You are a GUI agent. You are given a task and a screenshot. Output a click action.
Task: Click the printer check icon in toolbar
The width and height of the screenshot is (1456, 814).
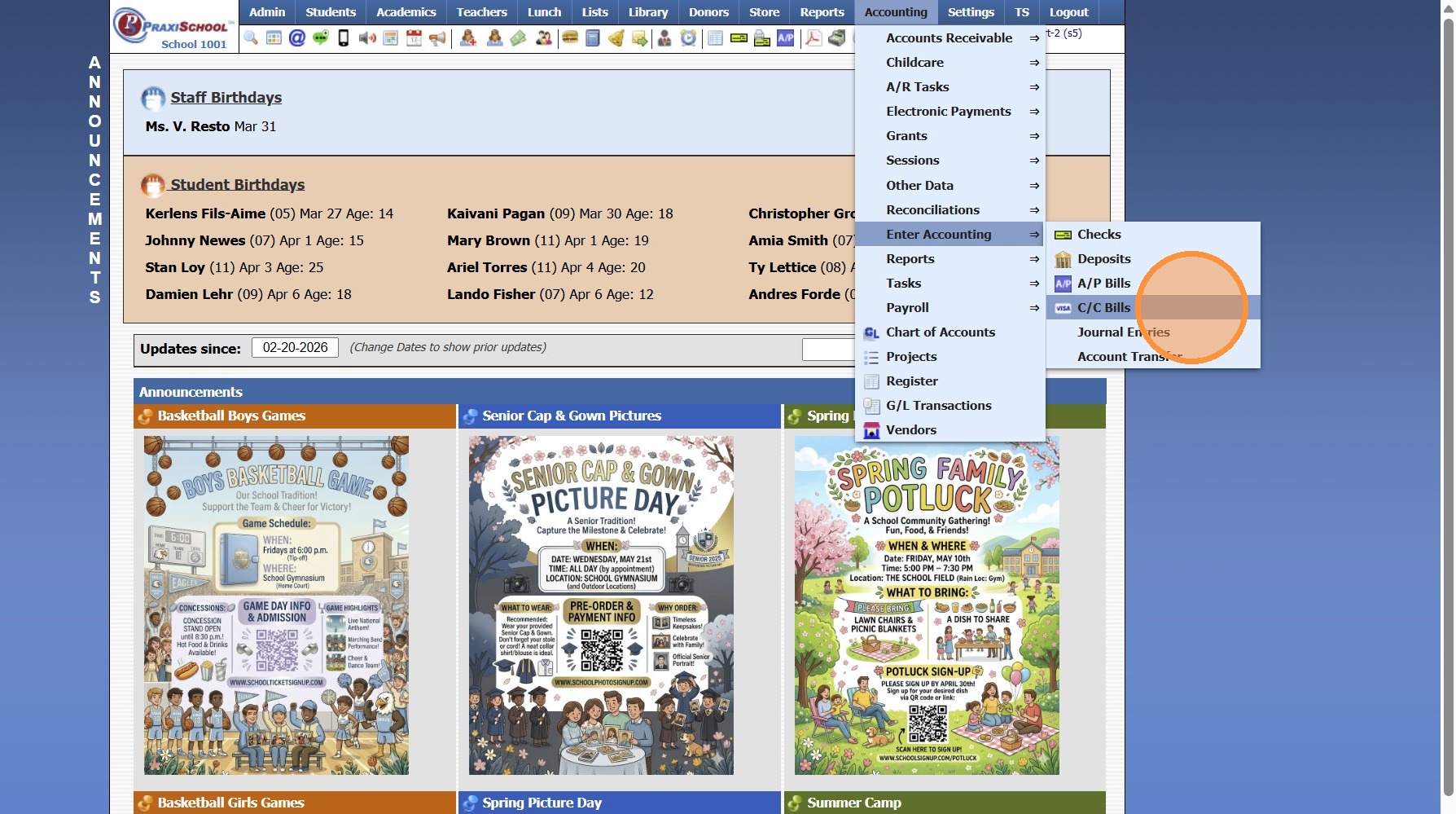[762, 37]
